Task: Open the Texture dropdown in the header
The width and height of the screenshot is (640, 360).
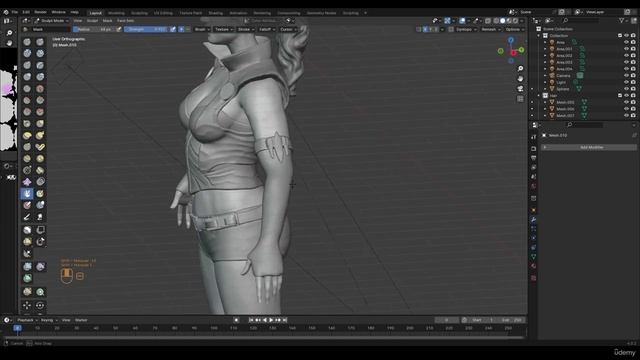Action: tap(224, 29)
